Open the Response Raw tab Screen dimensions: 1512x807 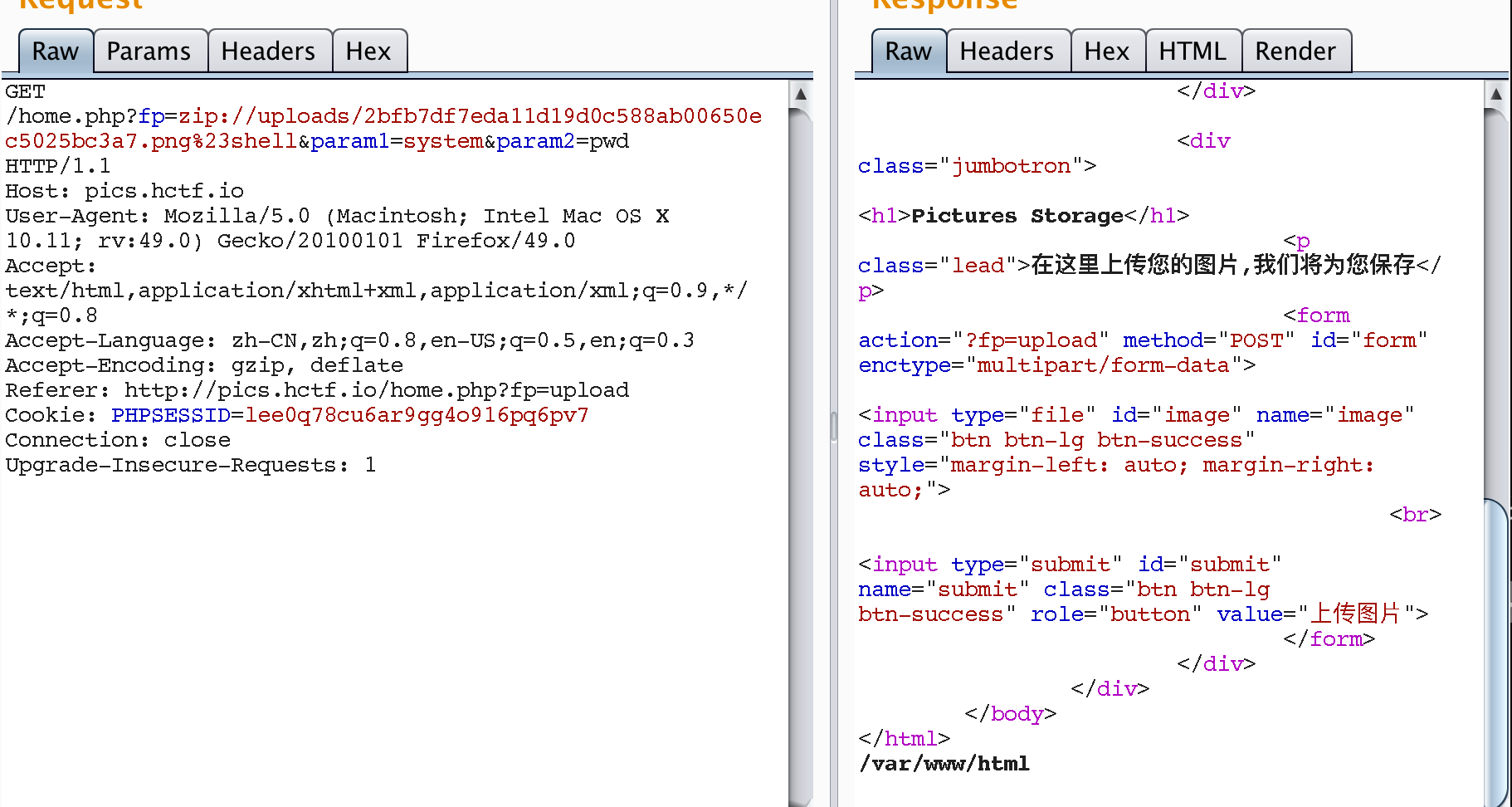[909, 51]
